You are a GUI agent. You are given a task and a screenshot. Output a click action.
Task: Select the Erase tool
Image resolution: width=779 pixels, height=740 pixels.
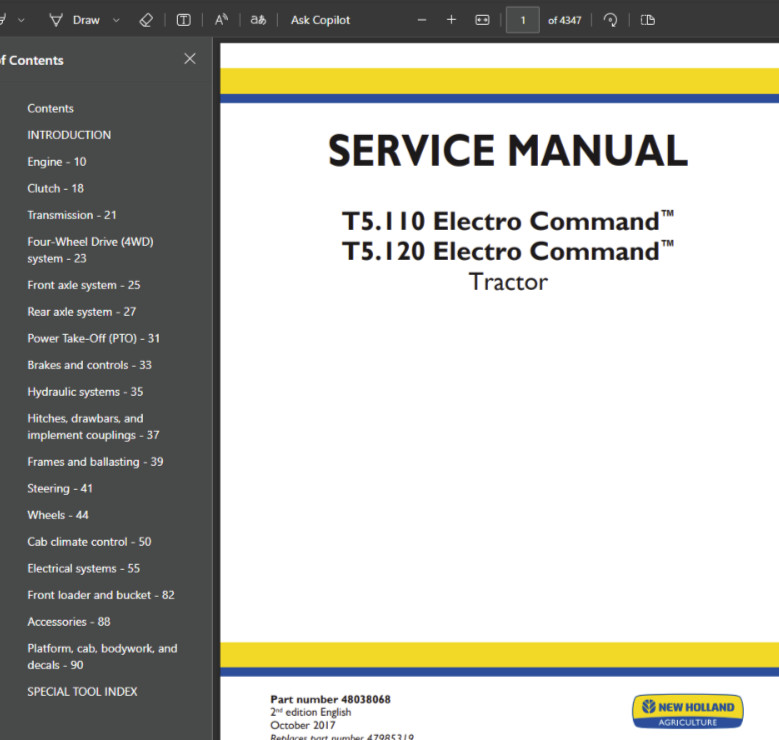(146, 20)
